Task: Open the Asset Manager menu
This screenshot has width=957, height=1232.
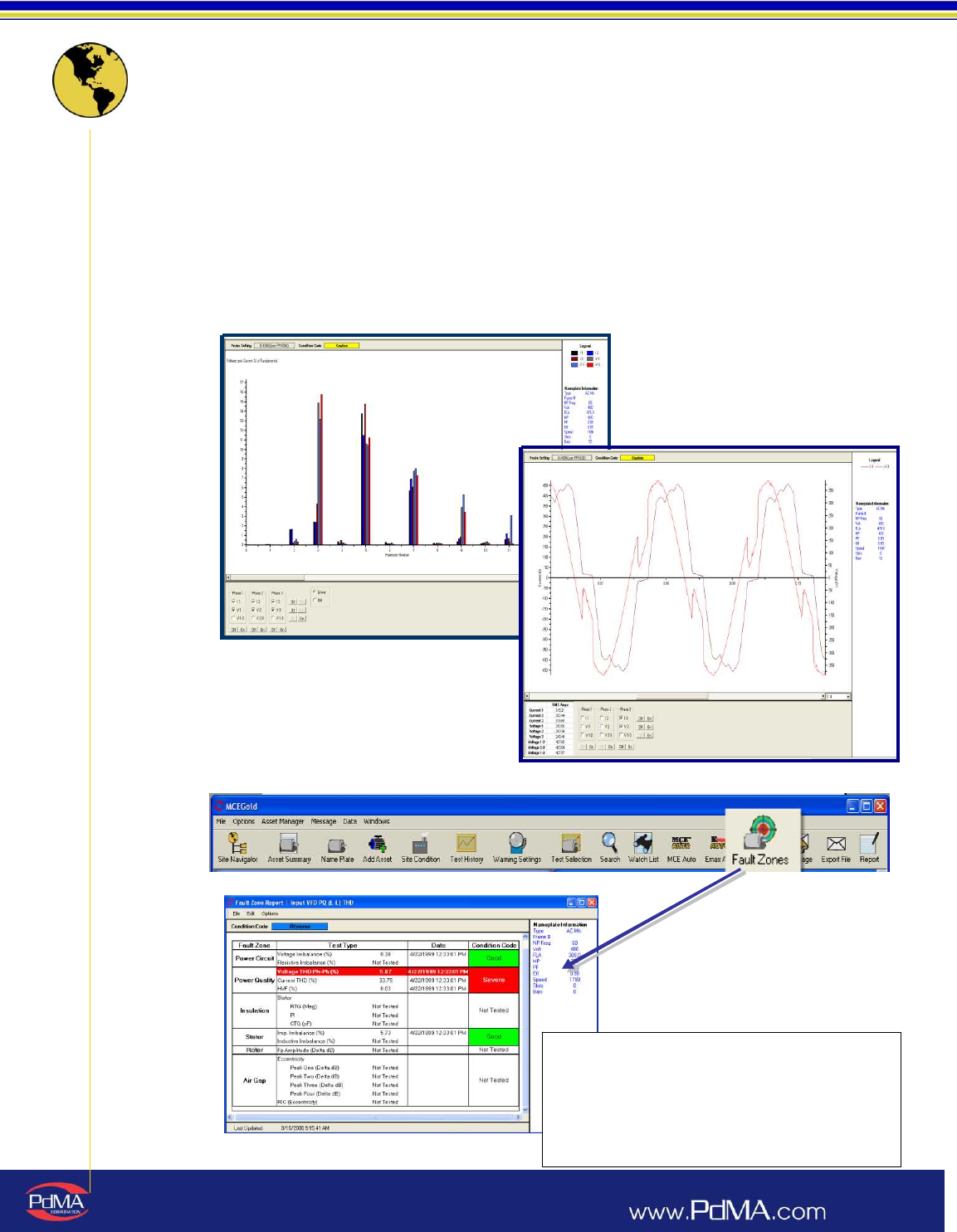Action: pyautogui.click(x=282, y=821)
